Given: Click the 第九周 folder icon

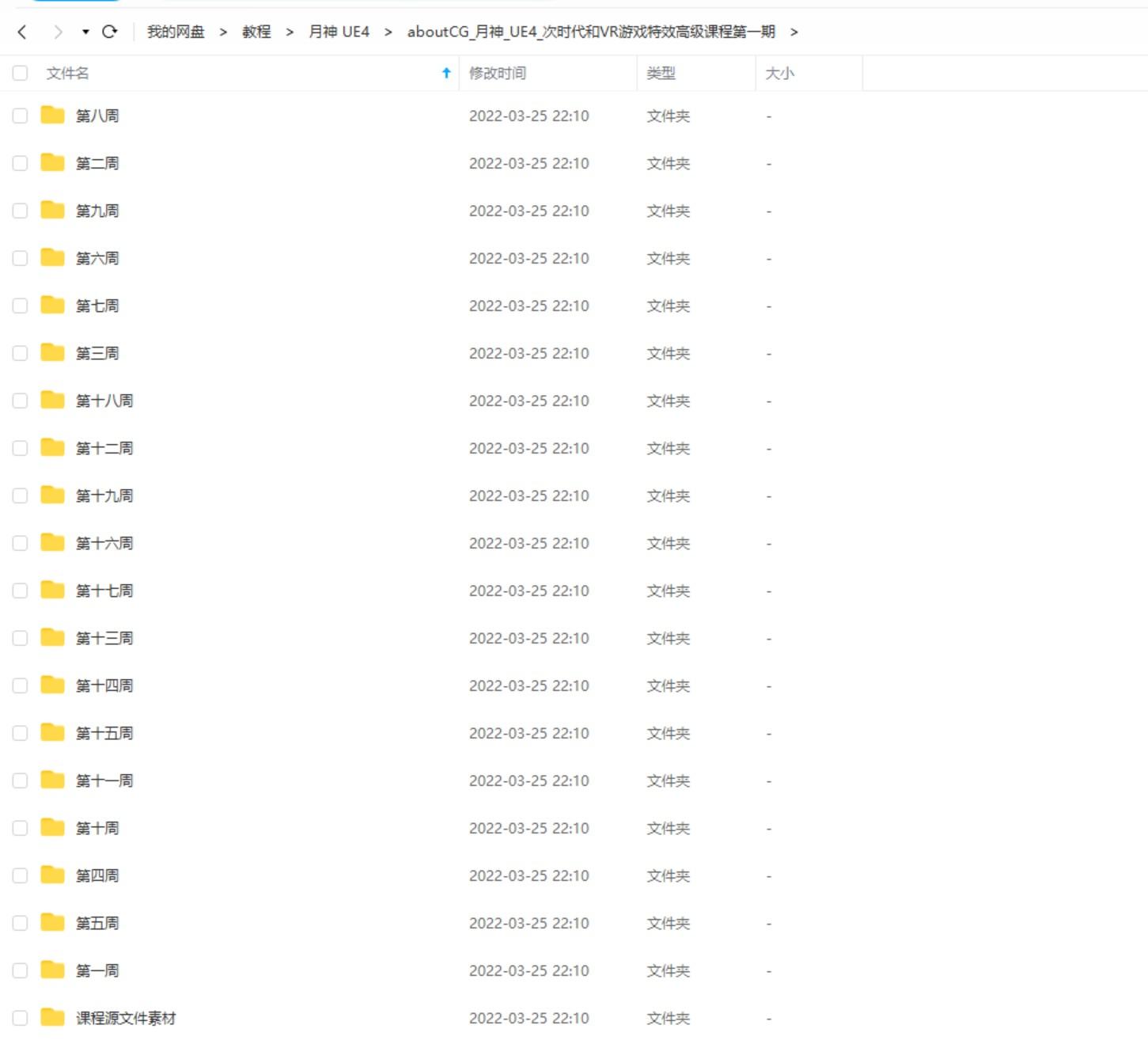Looking at the screenshot, I should click(x=52, y=210).
